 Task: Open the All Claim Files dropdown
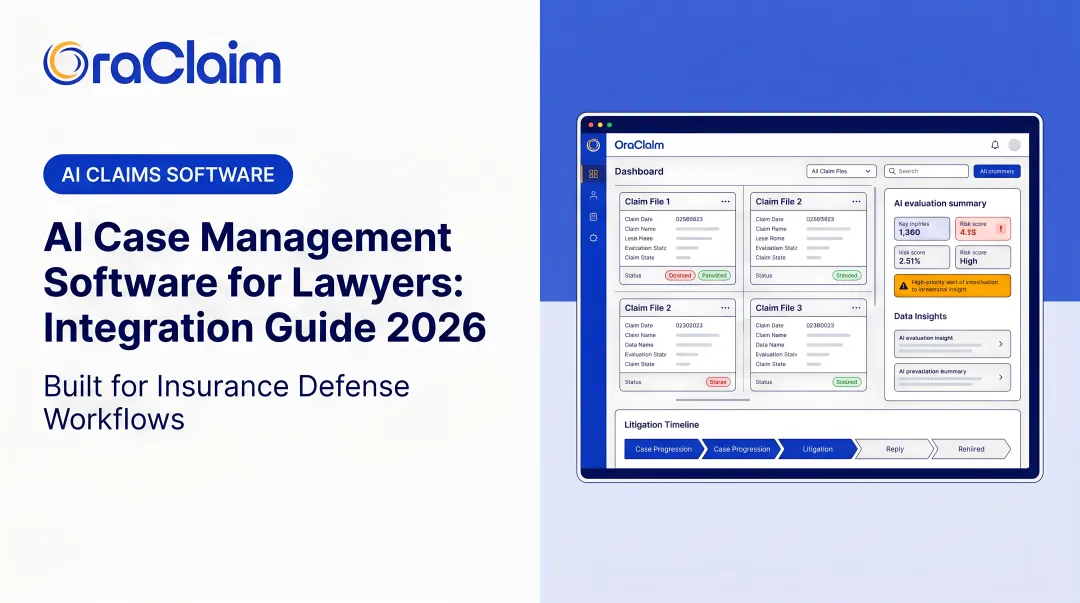tap(841, 171)
